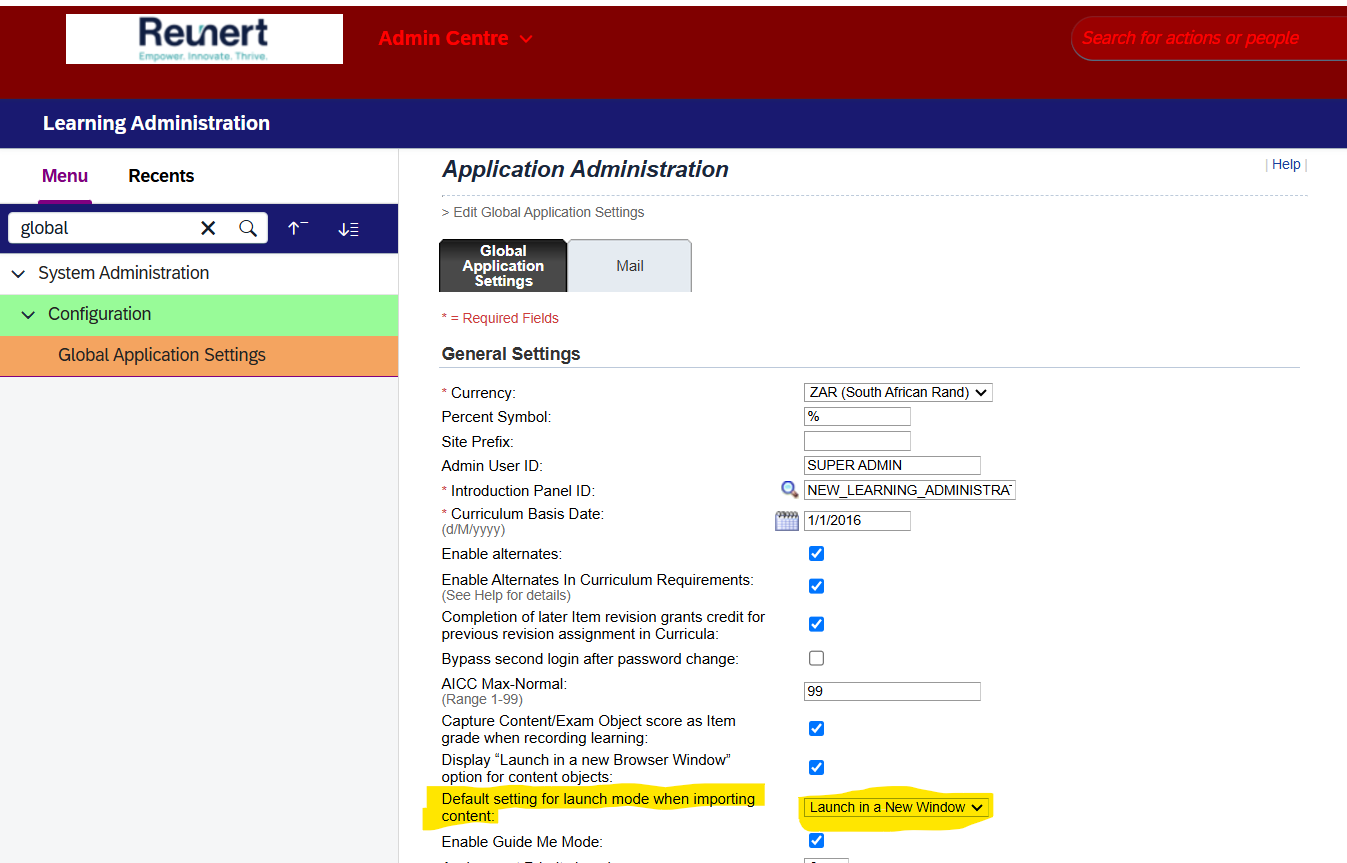Switch to the Menu tab

pos(65,176)
